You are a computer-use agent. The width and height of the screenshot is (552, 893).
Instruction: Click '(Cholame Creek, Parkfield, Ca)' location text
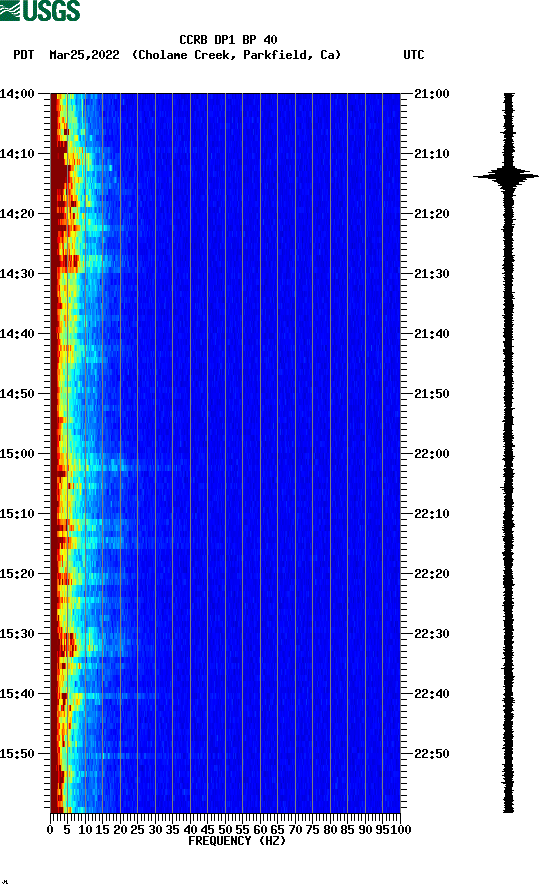[x=236, y=55]
